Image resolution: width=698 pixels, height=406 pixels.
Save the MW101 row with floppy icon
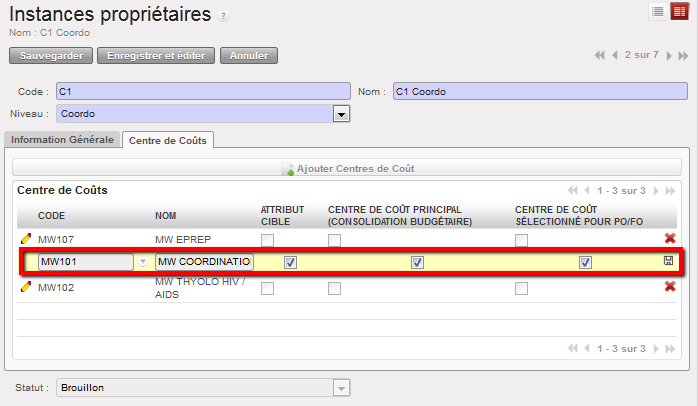tap(668, 261)
